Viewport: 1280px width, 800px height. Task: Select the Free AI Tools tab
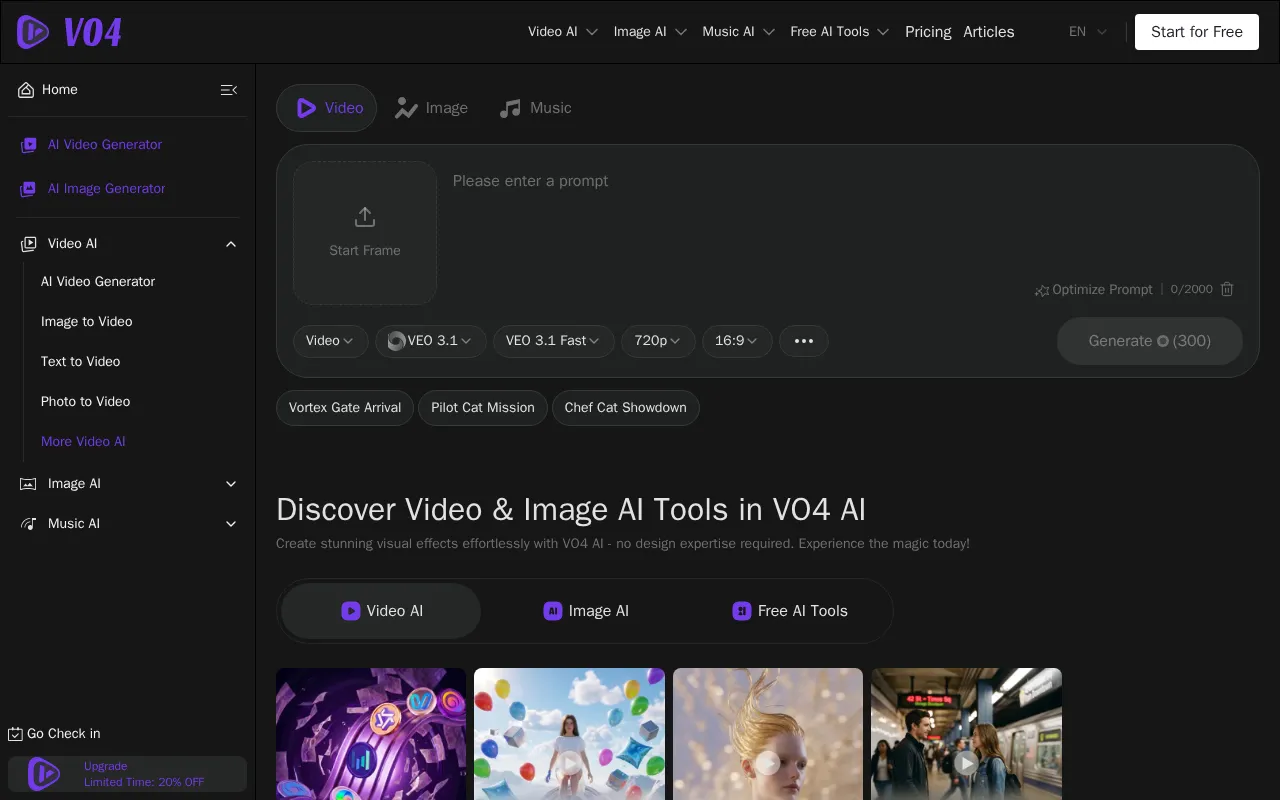[790, 611]
